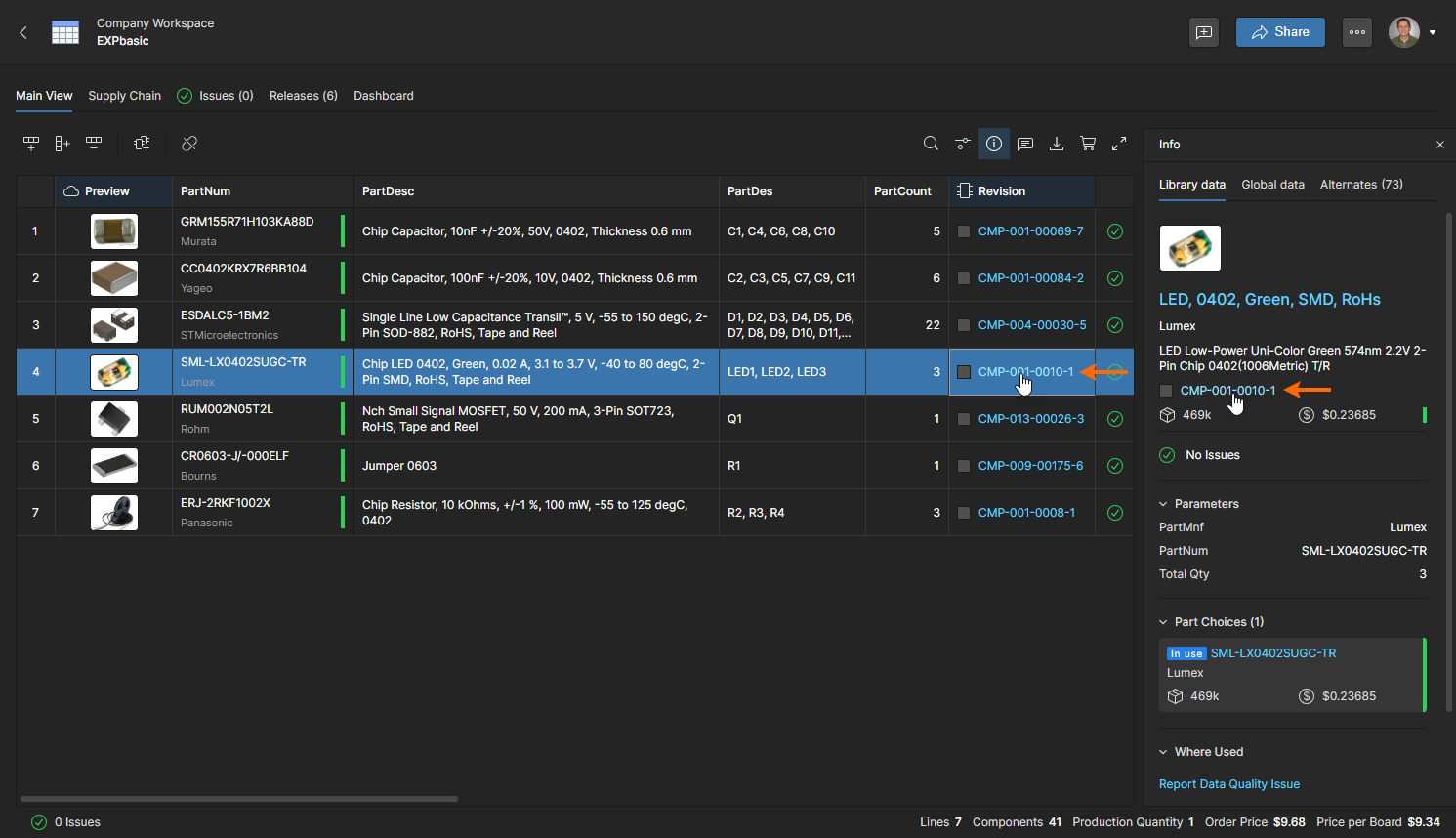This screenshot has width=1456, height=838.
Task: Click the MOSFET thumbnail in row 5
Action: coord(114,419)
